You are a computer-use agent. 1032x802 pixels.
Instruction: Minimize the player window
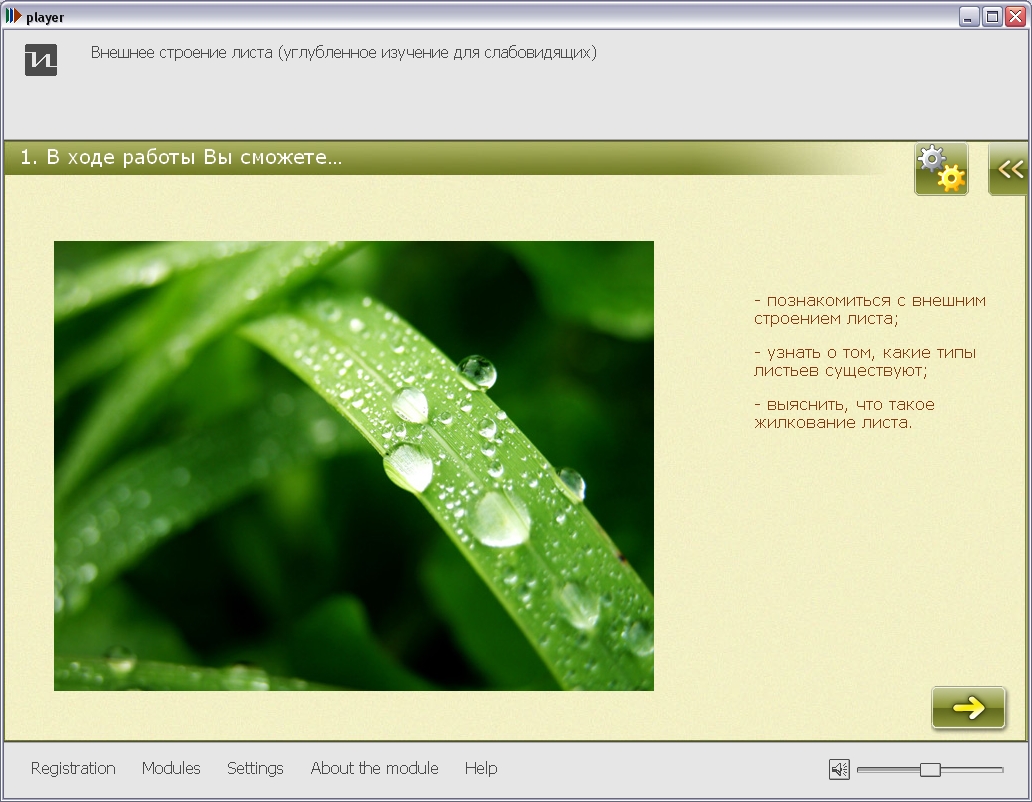coord(969,17)
